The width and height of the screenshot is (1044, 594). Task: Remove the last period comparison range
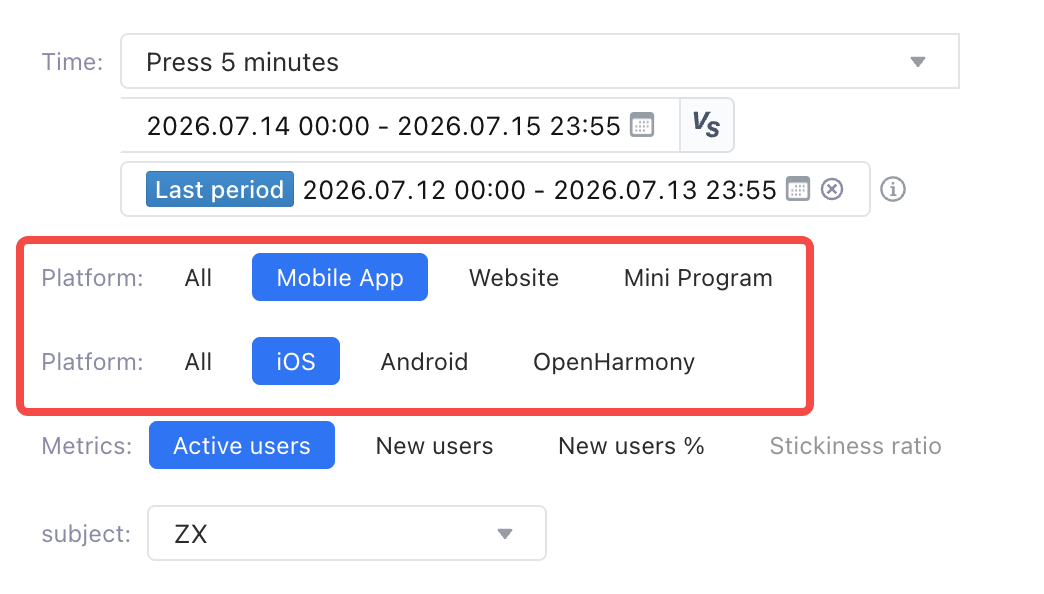pyautogui.click(x=832, y=189)
